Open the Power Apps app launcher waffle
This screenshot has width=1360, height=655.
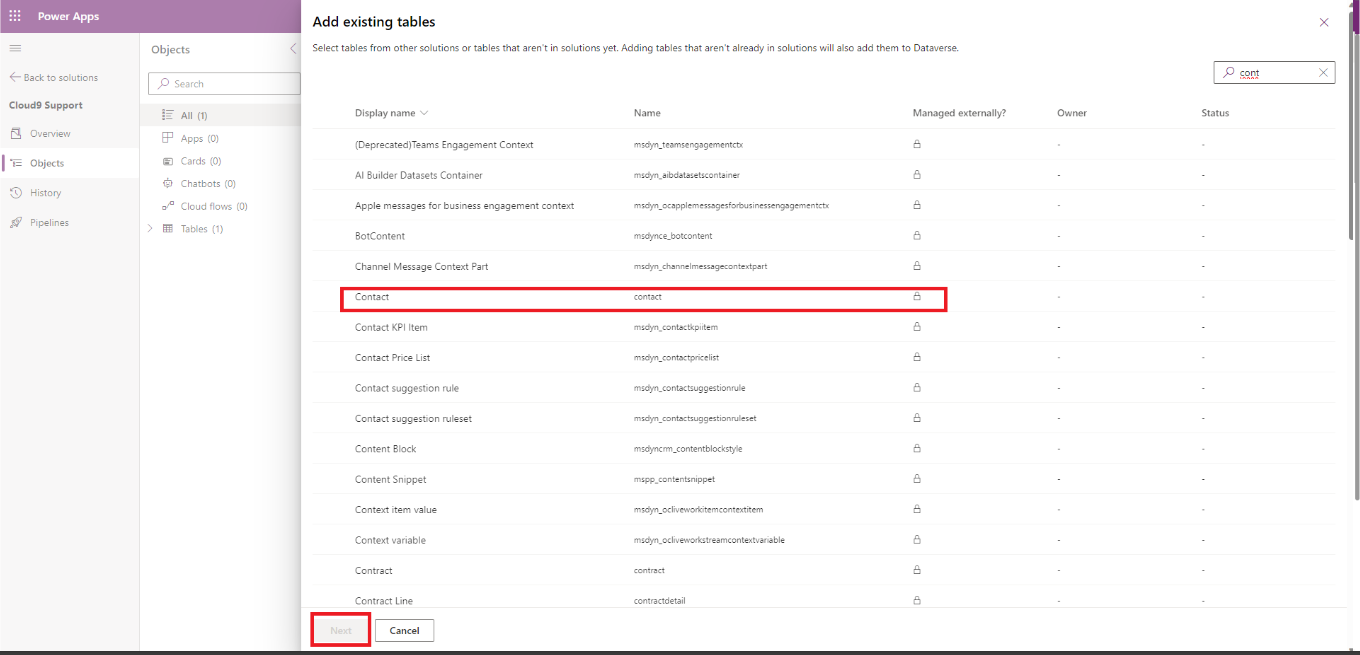15,16
